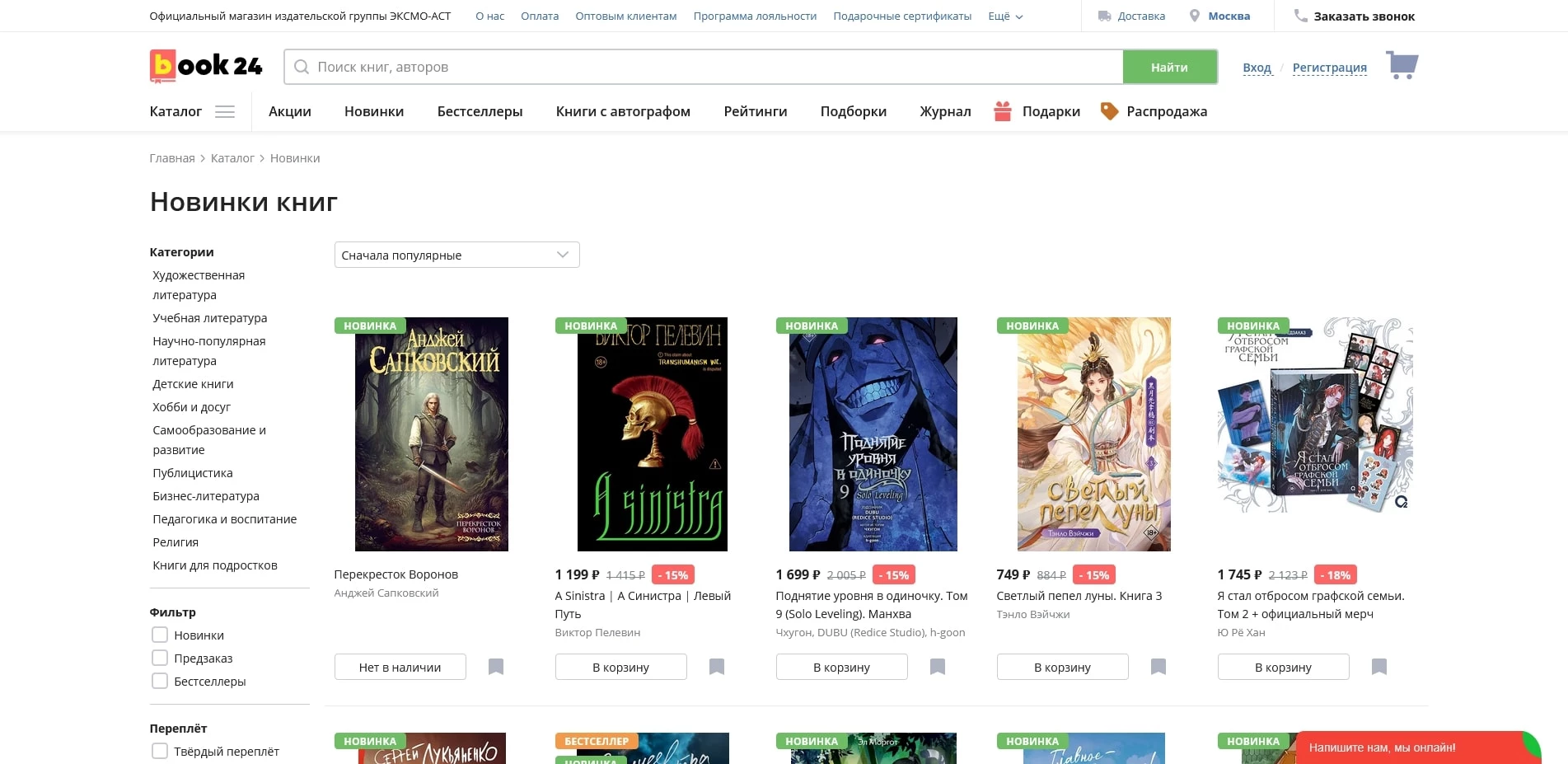The width and height of the screenshot is (1568, 764).
Task: Click the gift icon beside Подарки
Action: pyautogui.click(x=1002, y=111)
